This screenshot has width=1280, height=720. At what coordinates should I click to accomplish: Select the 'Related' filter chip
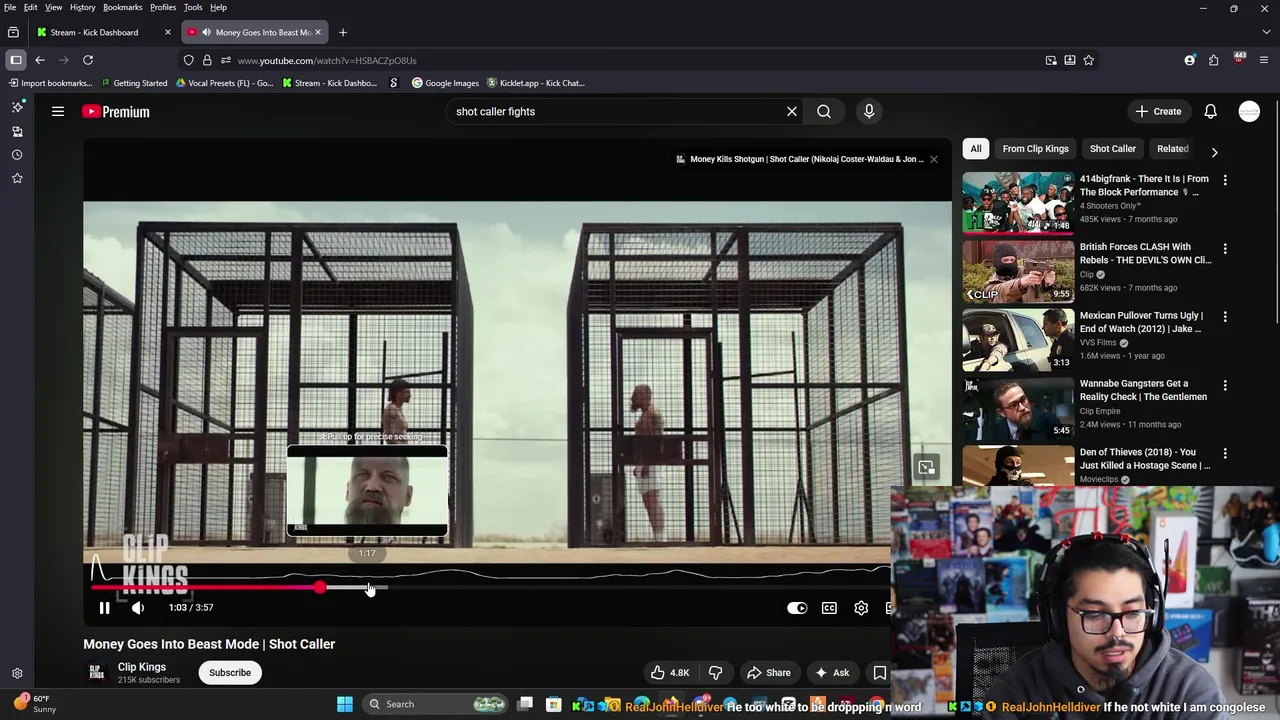[x=1172, y=149]
